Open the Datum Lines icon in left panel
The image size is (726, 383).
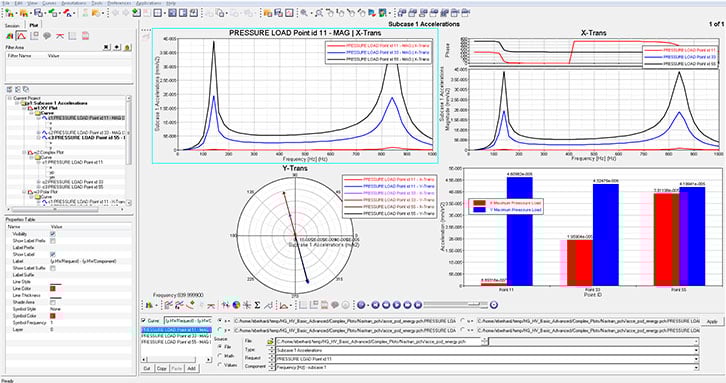tap(60, 36)
